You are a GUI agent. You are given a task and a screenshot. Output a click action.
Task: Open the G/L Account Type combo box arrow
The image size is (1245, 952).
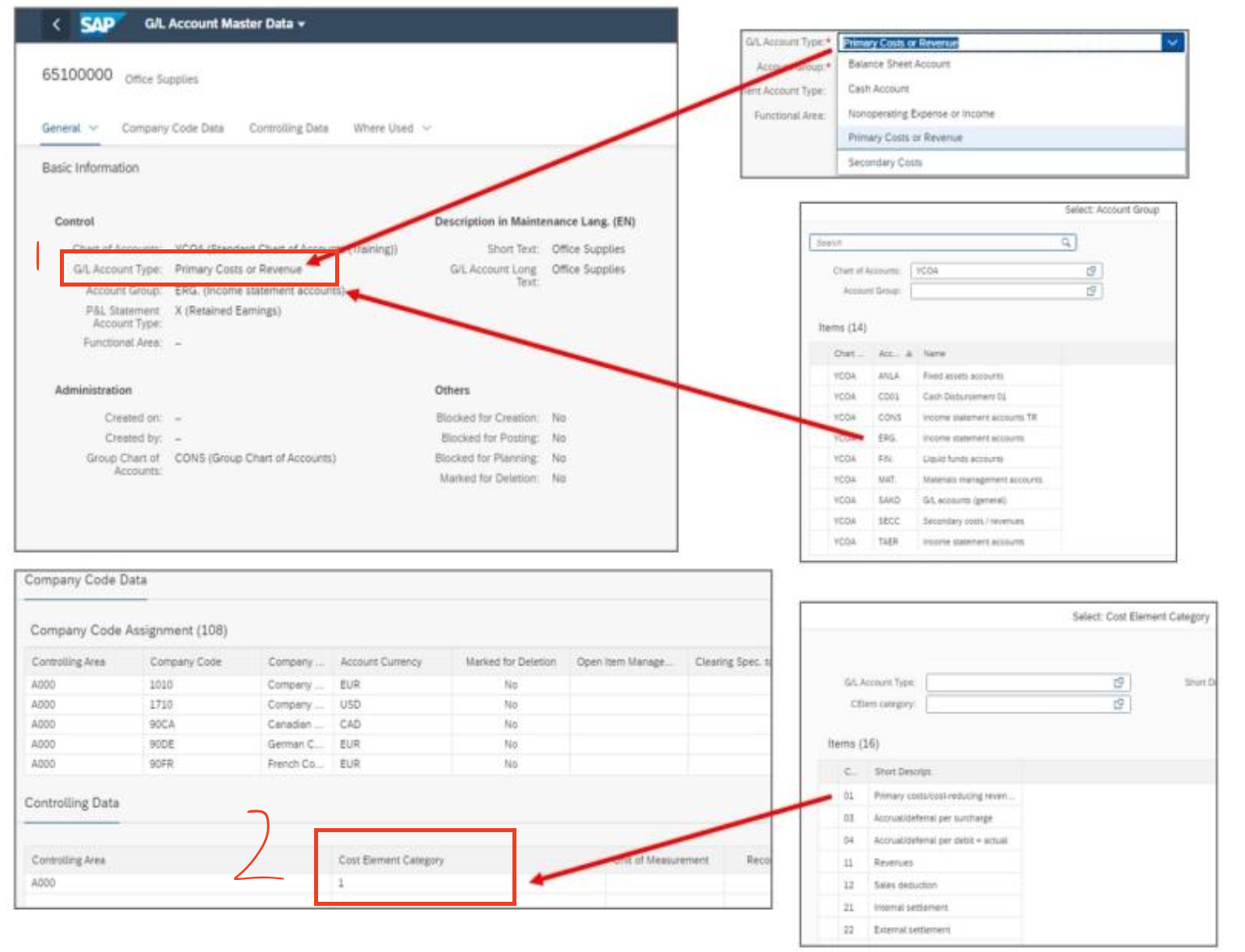coord(1172,43)
